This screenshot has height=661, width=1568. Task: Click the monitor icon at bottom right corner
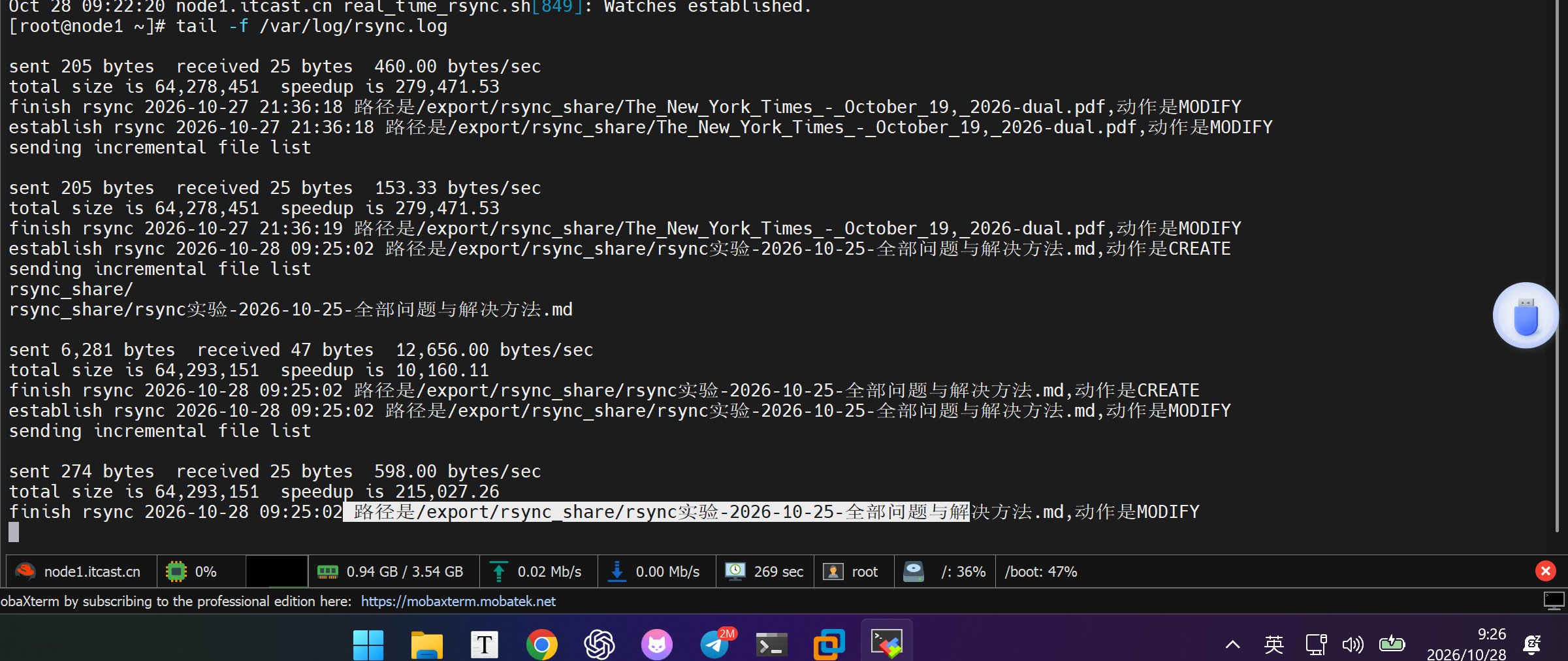pyautogui.click(x=1554, y=600)
